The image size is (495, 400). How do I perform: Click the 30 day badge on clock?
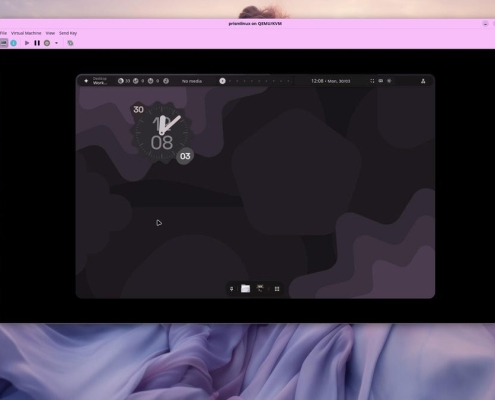(138, 109)
